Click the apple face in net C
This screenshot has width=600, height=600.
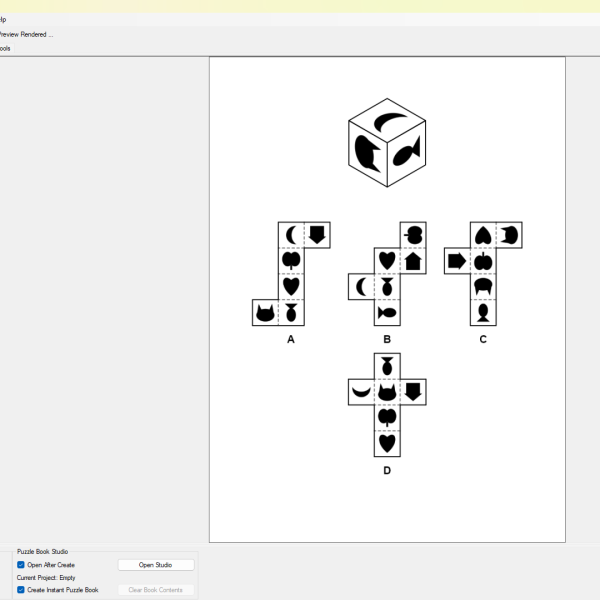click(x=483, y=261)
